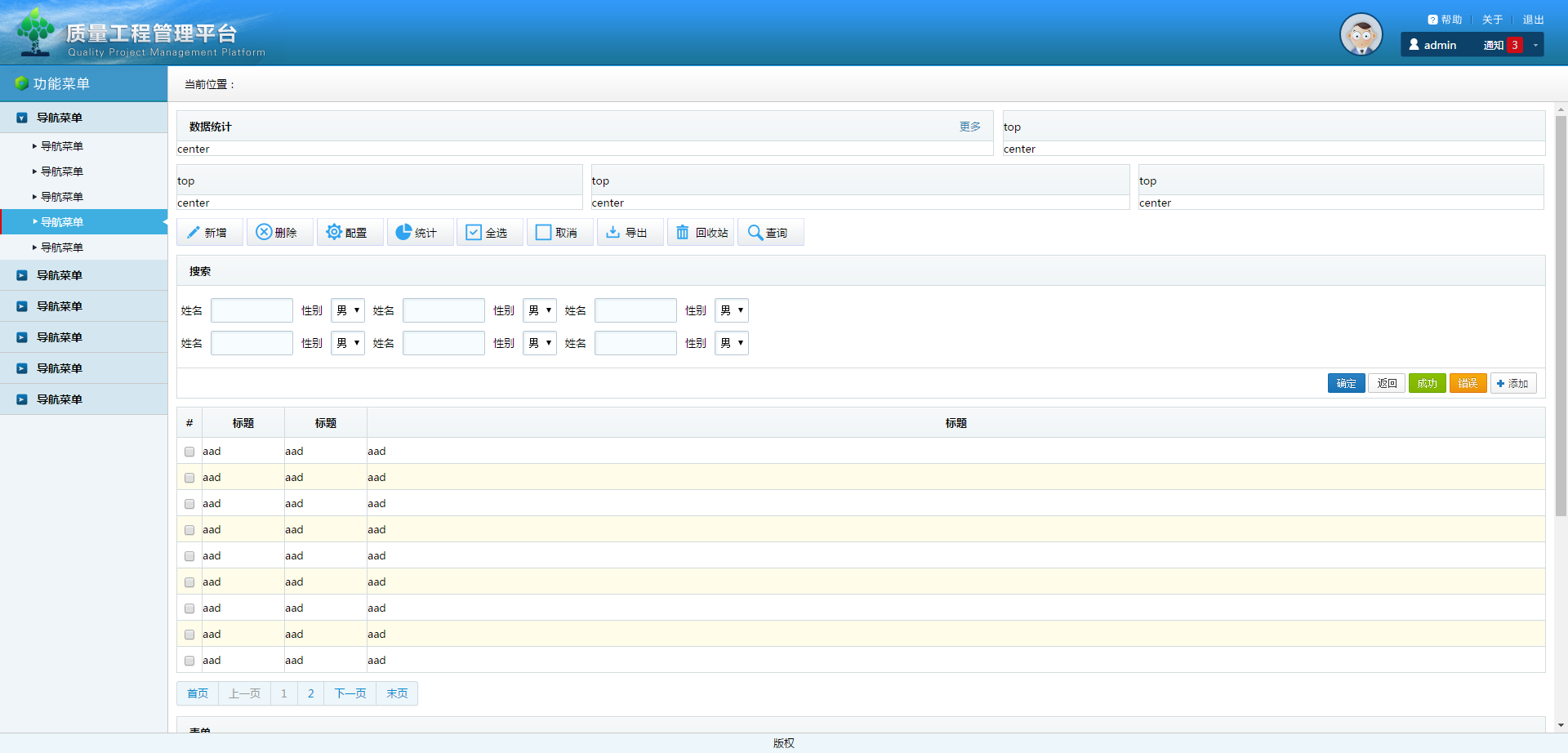Go to 末页 in pagination

397,693
